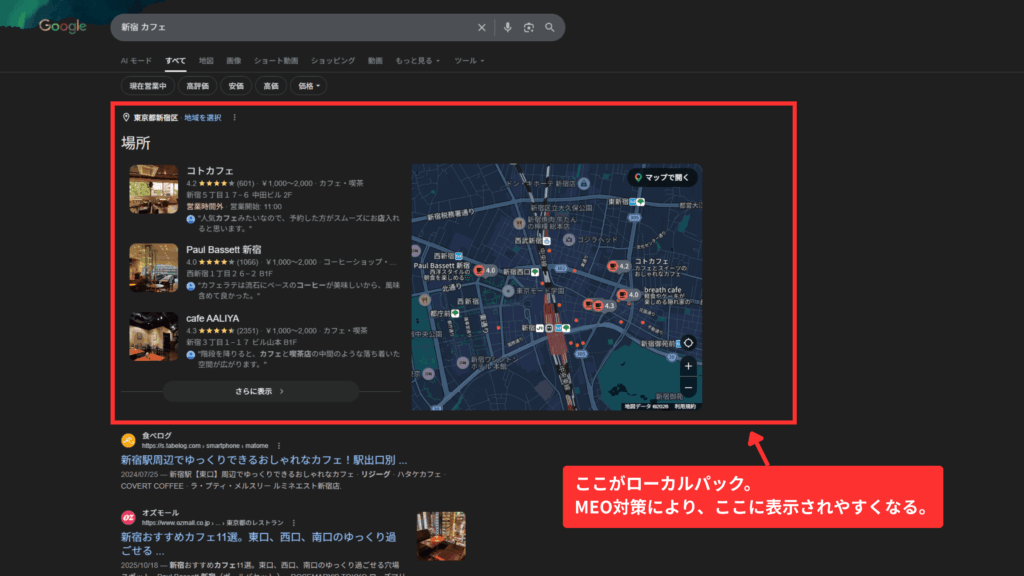Image resolution: width=1024 pixels, height=576 pixels.
Task: Enable the 現在営業中 filter chip
Action: pos(148,85)
